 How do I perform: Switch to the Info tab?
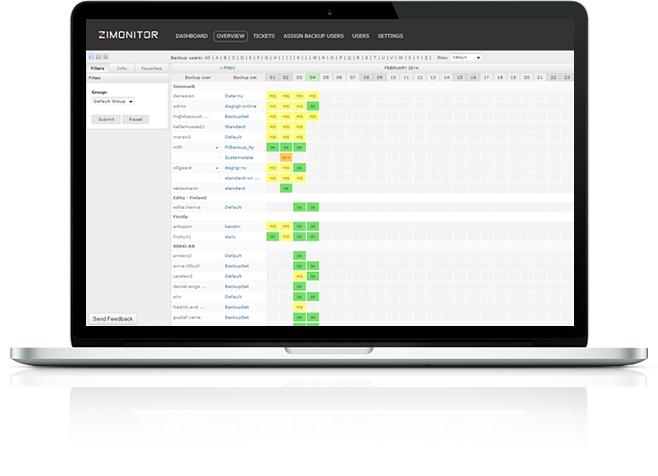122,68
